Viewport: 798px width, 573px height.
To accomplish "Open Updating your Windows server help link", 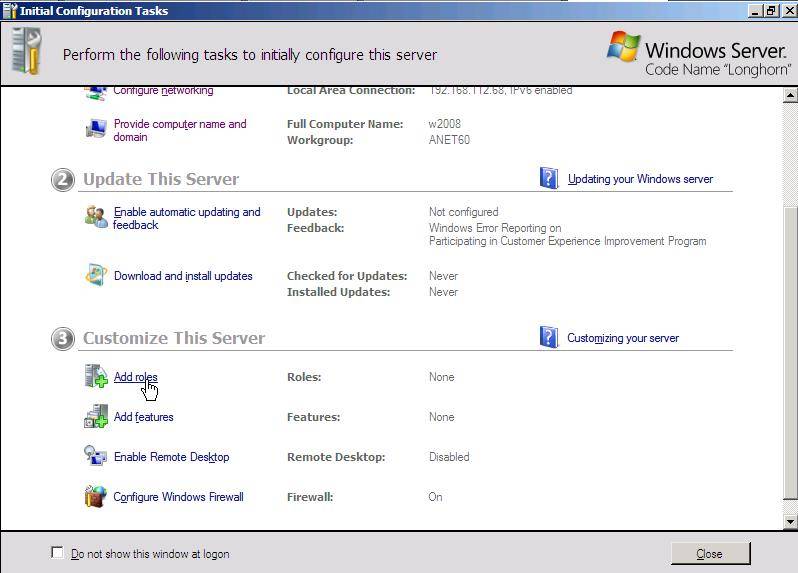I will [x=640, y=179].
